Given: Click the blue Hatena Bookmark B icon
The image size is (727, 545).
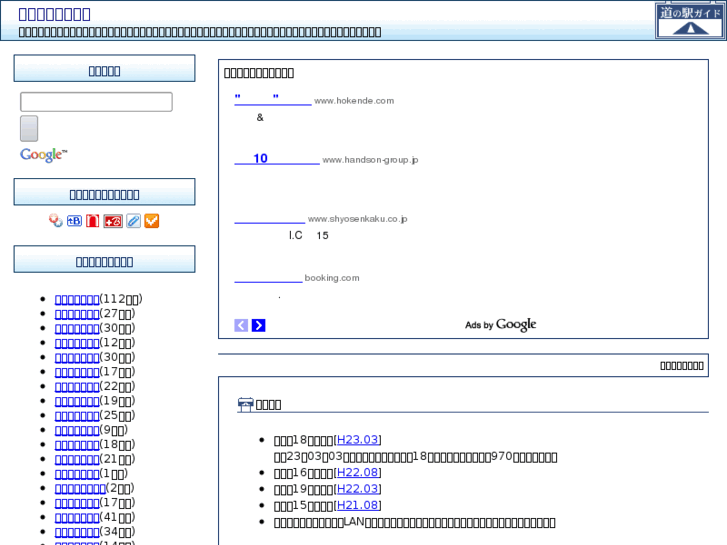Looking at the screenshot, I should click(74, 221).
